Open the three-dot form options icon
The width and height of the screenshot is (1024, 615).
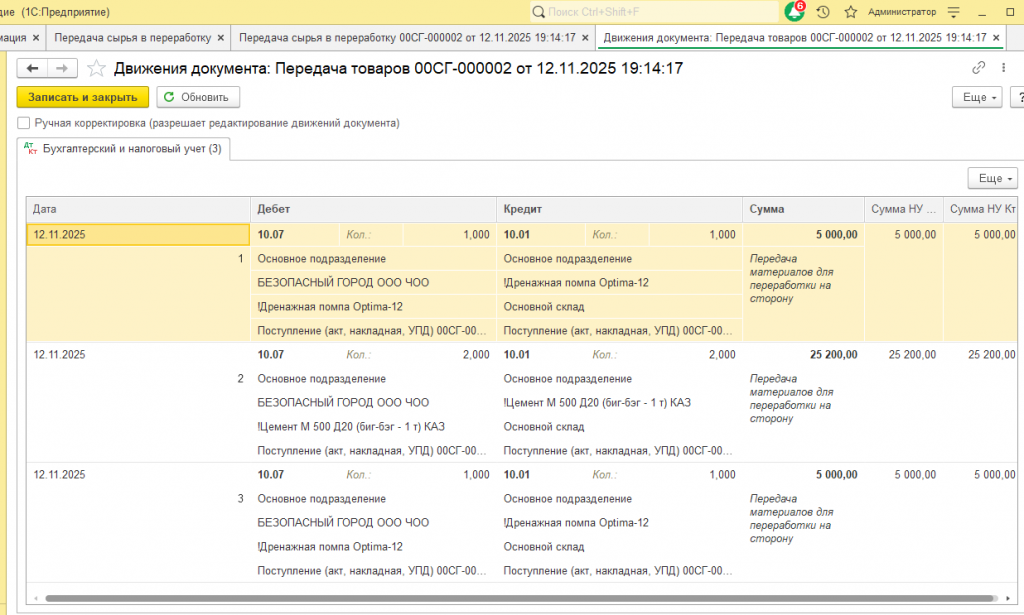[x=1003, y=67]
